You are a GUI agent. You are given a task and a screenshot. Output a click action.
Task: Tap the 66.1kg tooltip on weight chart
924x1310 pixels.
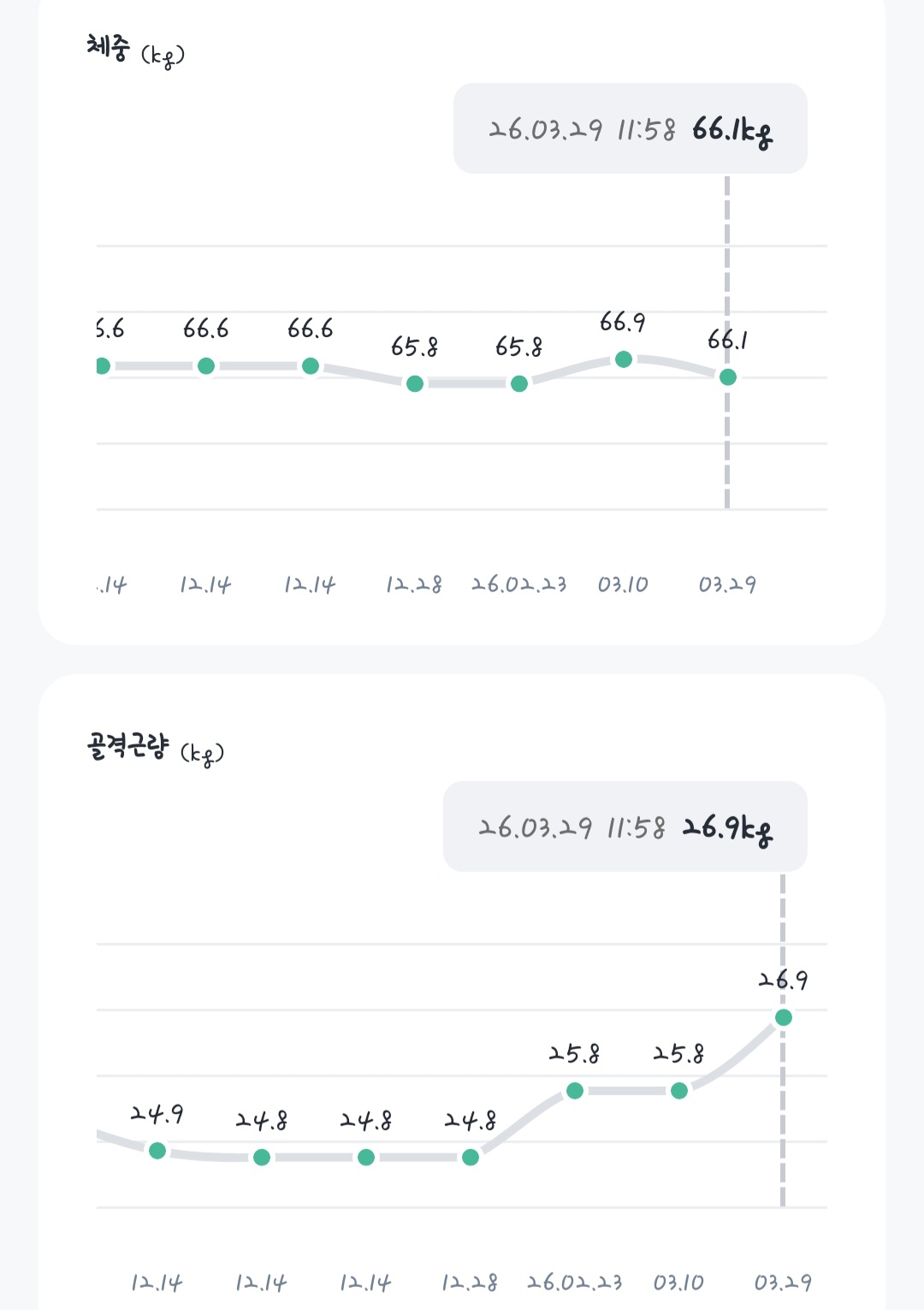pos(631,129)
